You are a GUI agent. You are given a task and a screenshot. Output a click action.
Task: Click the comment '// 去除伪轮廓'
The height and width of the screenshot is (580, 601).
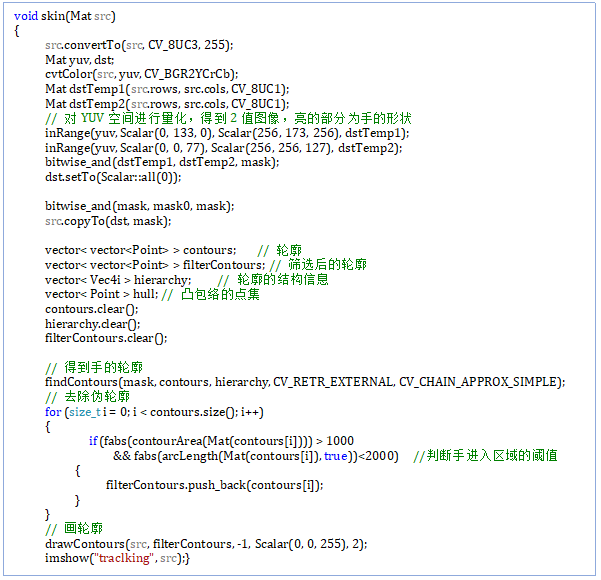pyautogui.click(x=87, y=397)
